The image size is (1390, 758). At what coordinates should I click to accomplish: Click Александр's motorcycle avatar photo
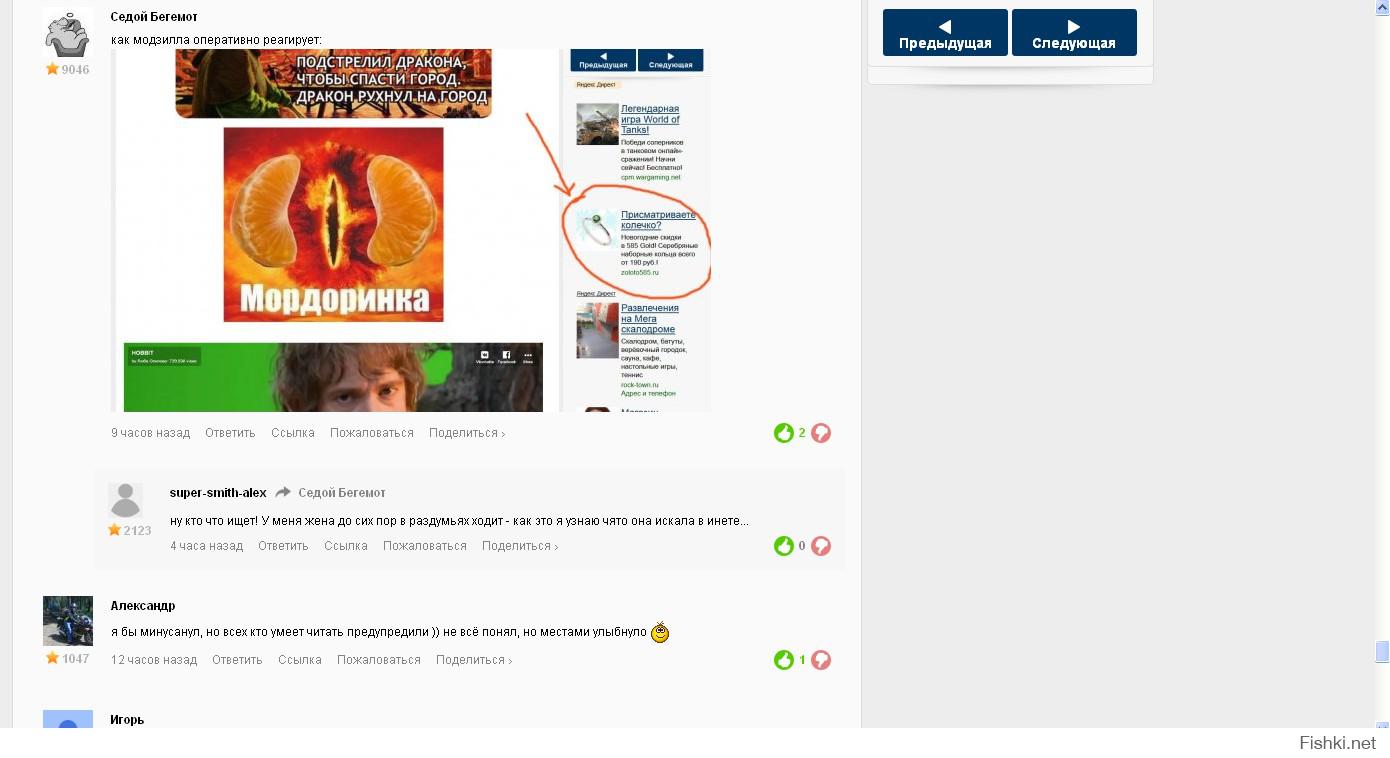pos(67,621)
